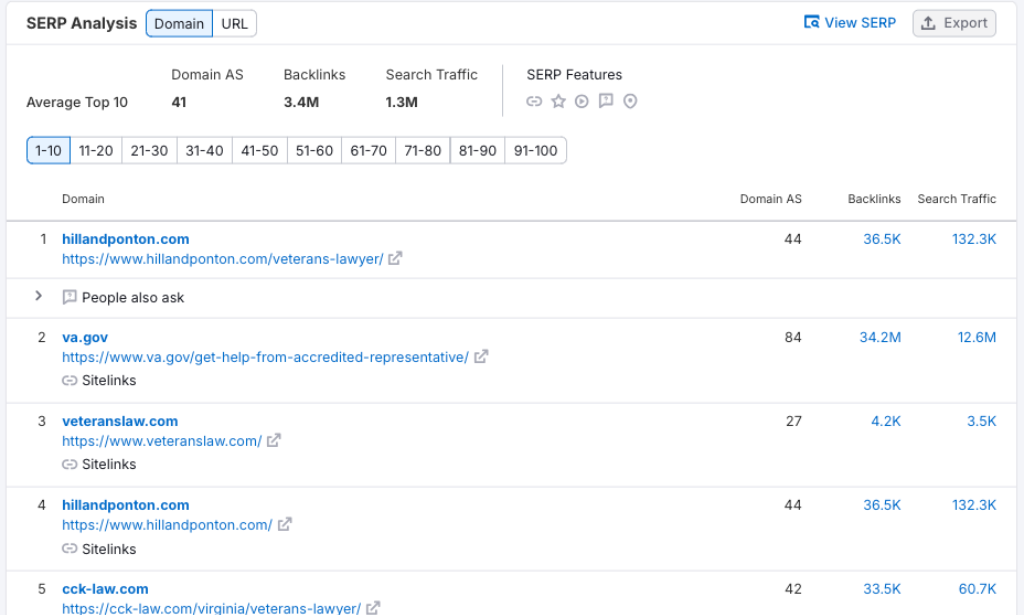The width and height of the screenshot is (1024, 615).
Task: Select results range 21-30
Action: 150,151
